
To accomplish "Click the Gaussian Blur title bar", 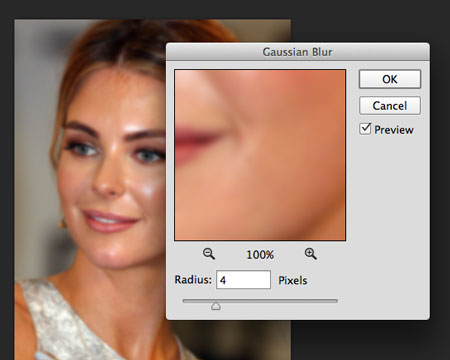I will 298,52.
